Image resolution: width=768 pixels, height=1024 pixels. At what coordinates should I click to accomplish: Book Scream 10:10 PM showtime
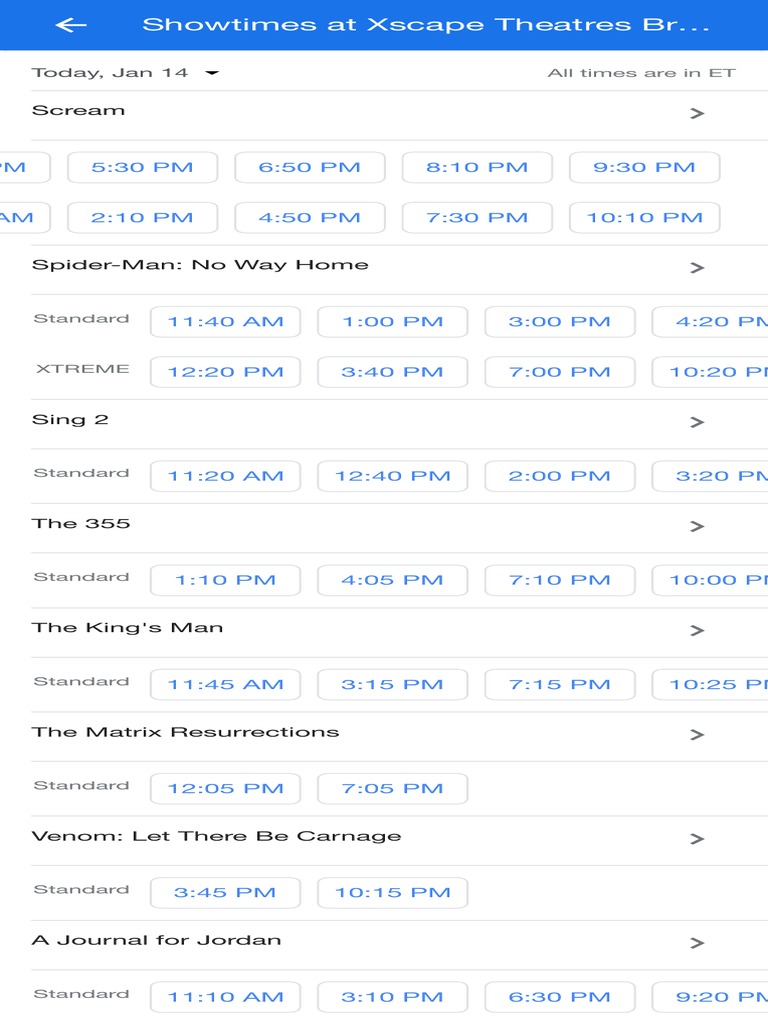pos(644,218)
